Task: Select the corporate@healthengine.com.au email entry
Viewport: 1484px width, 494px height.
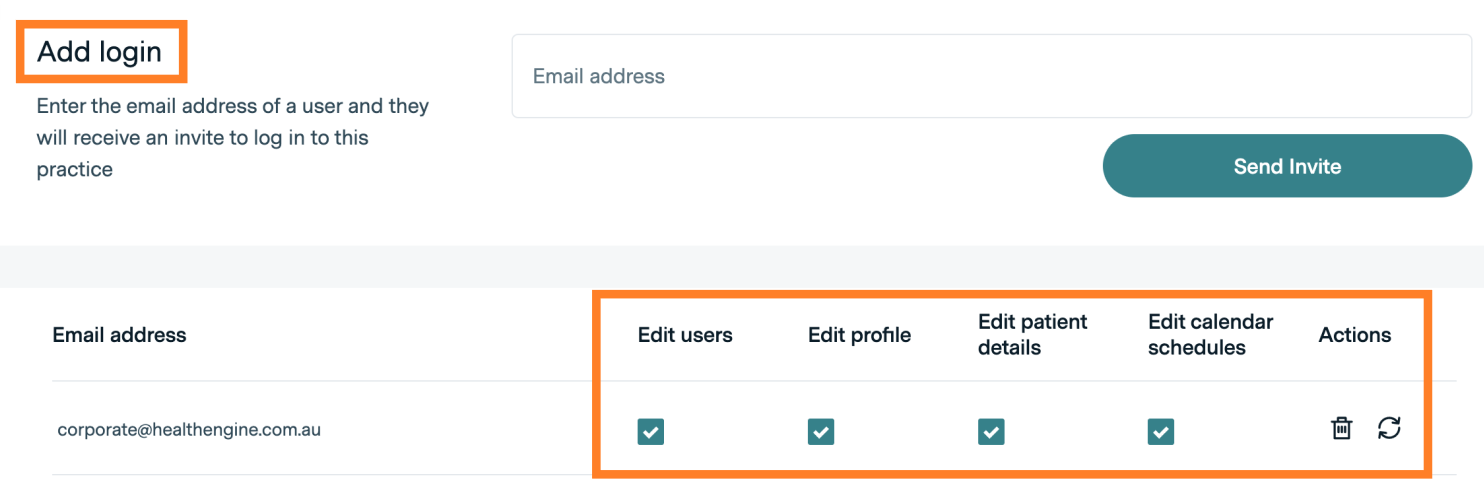Action: click(x=189, y=430)
